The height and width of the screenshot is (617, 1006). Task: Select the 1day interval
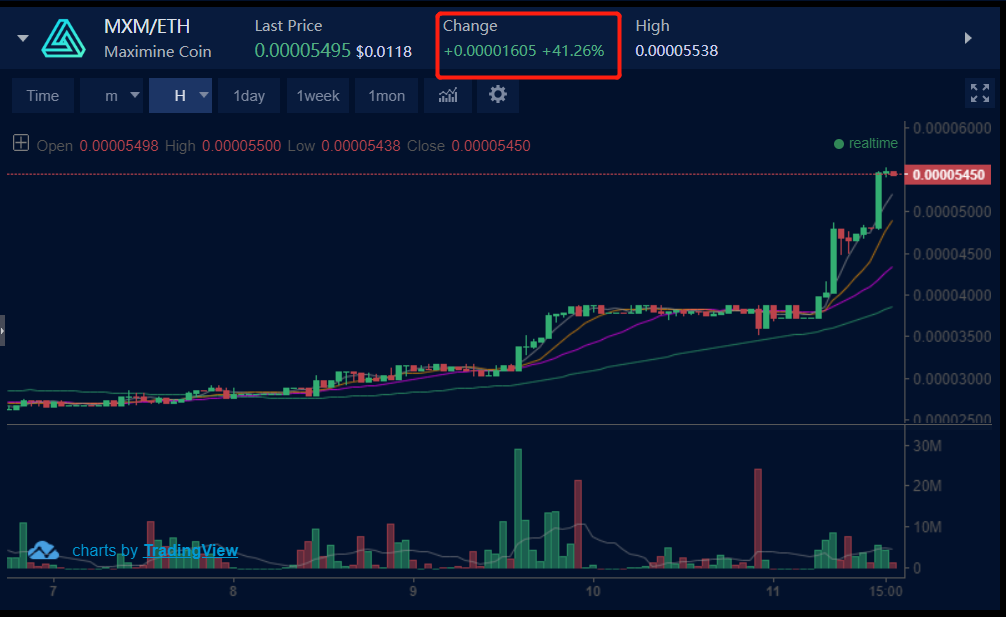[x=249, y=96]
